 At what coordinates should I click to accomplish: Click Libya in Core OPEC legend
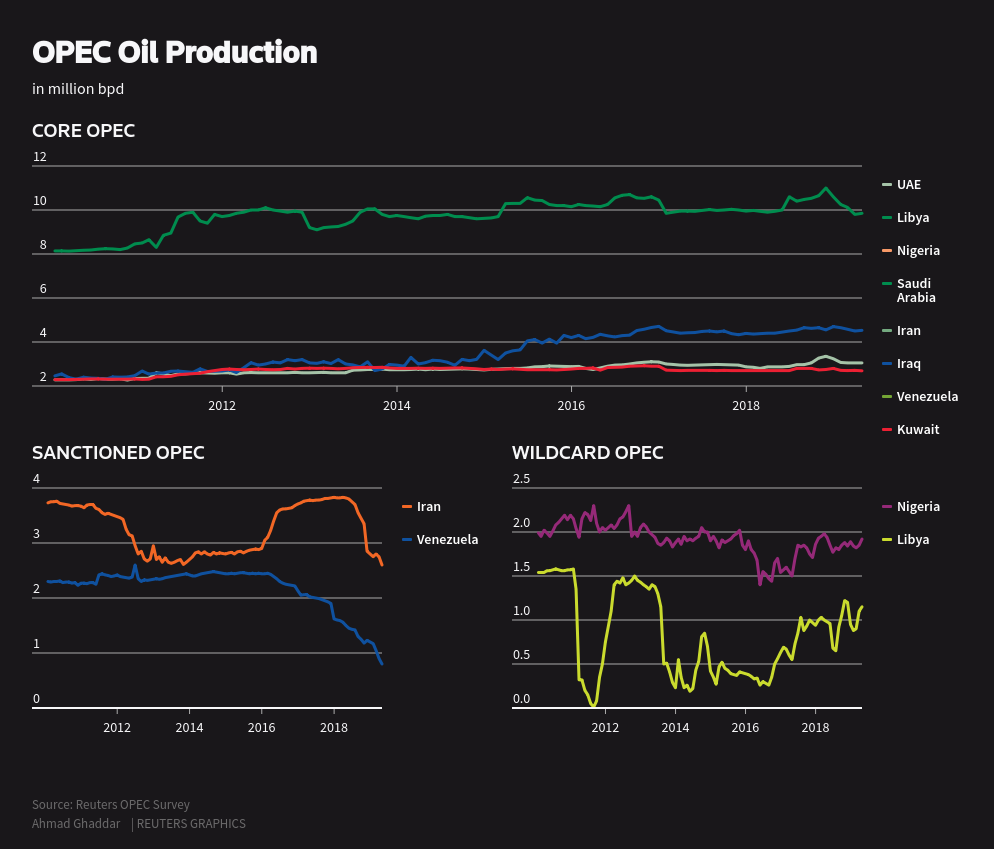coord(912,218)
